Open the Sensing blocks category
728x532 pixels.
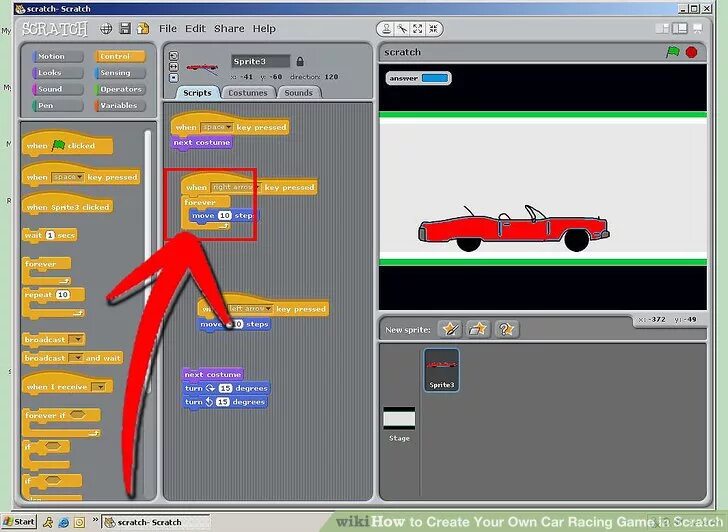(120, 73)
